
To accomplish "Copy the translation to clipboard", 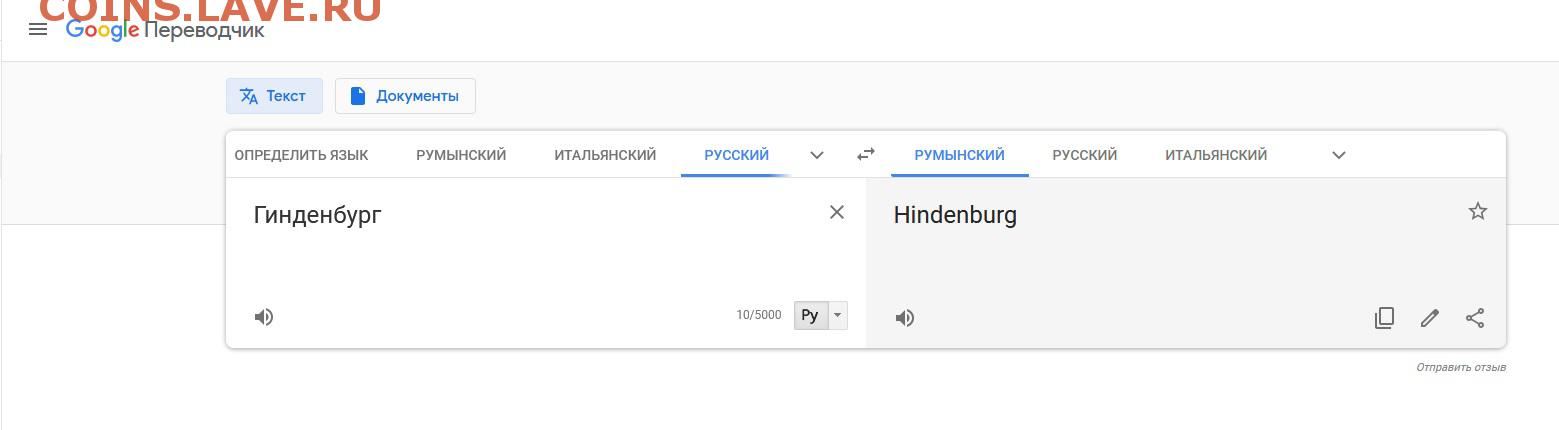I will click(x=1384, y=318).
